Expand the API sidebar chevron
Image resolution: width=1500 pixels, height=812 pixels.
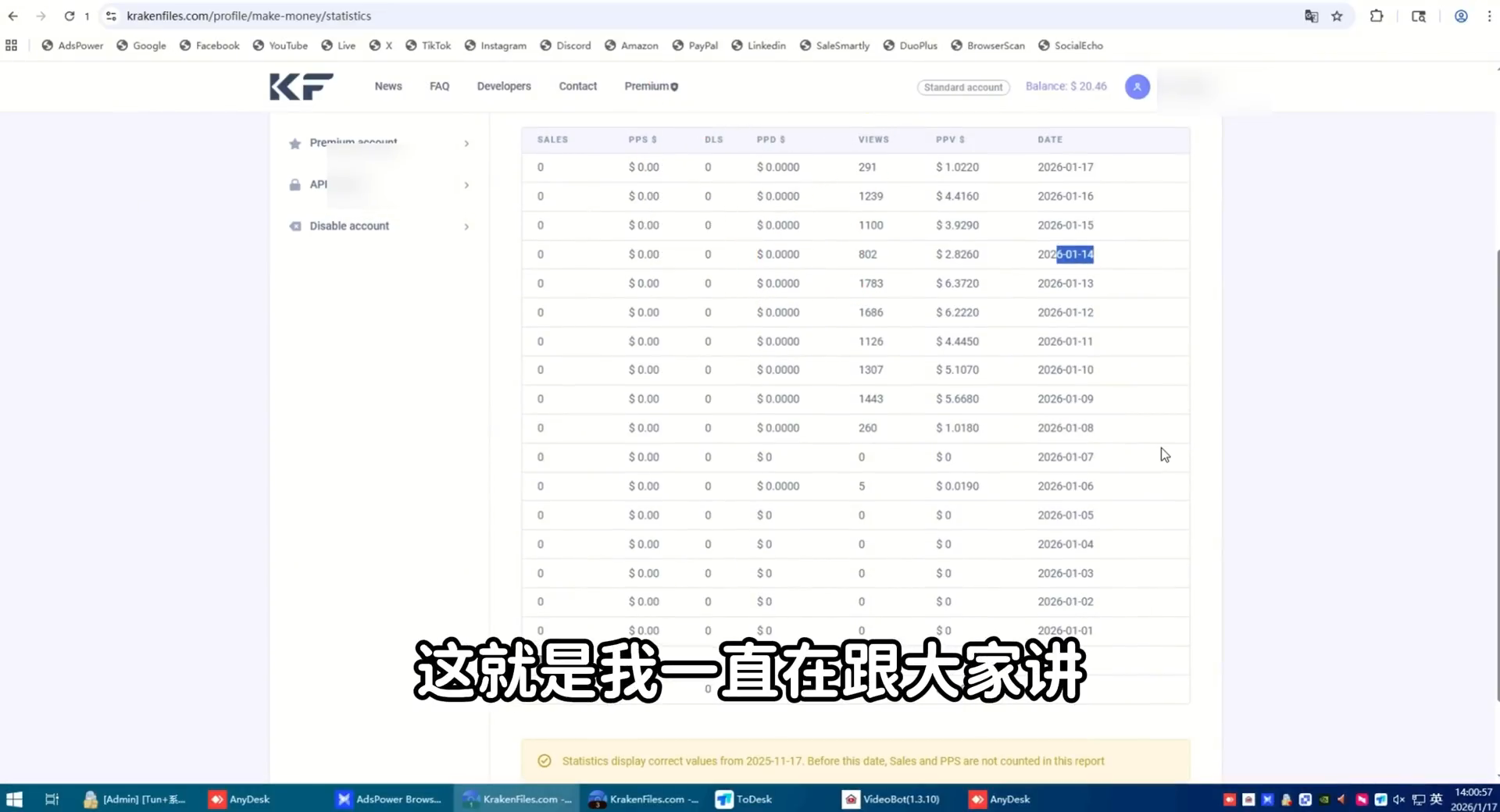click(x=466, y=185)
